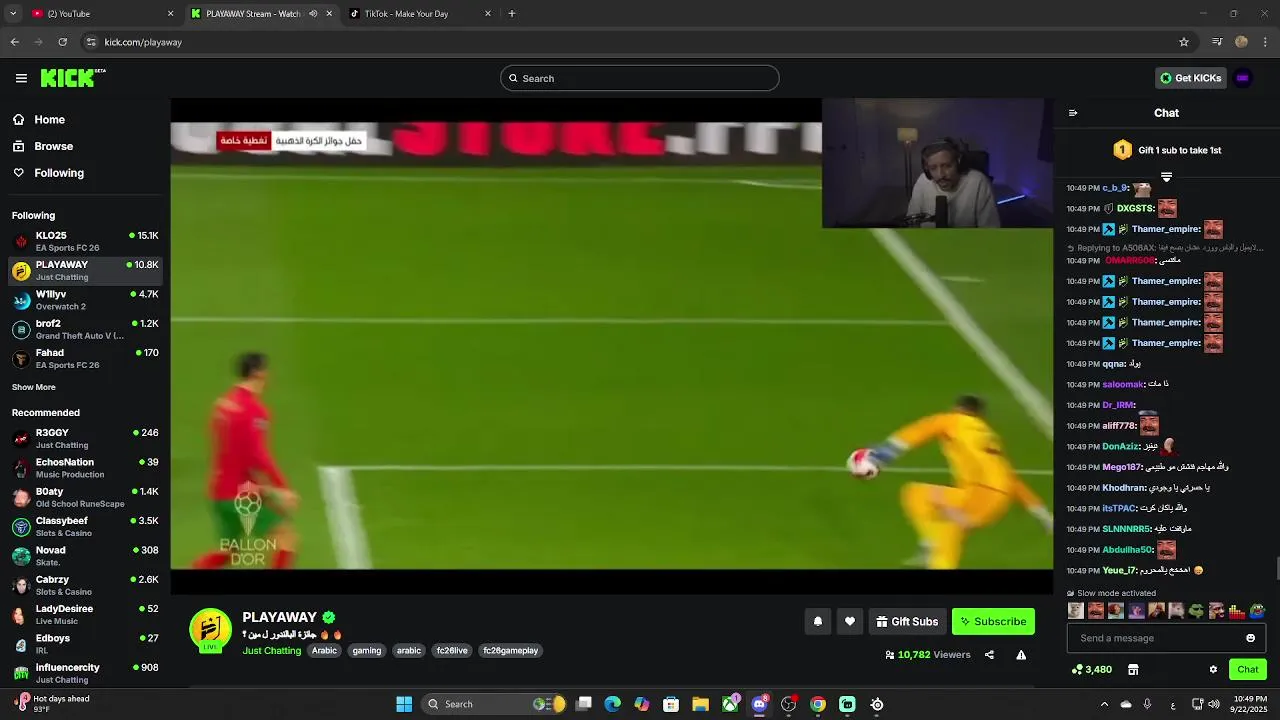Open LadyDesiree recommended channel
This screenshot has height=720, width=1280.
(85, 614)
